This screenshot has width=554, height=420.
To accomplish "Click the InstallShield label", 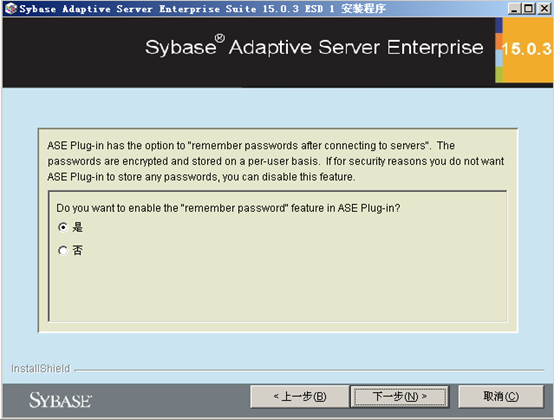I will click(41, 368).
